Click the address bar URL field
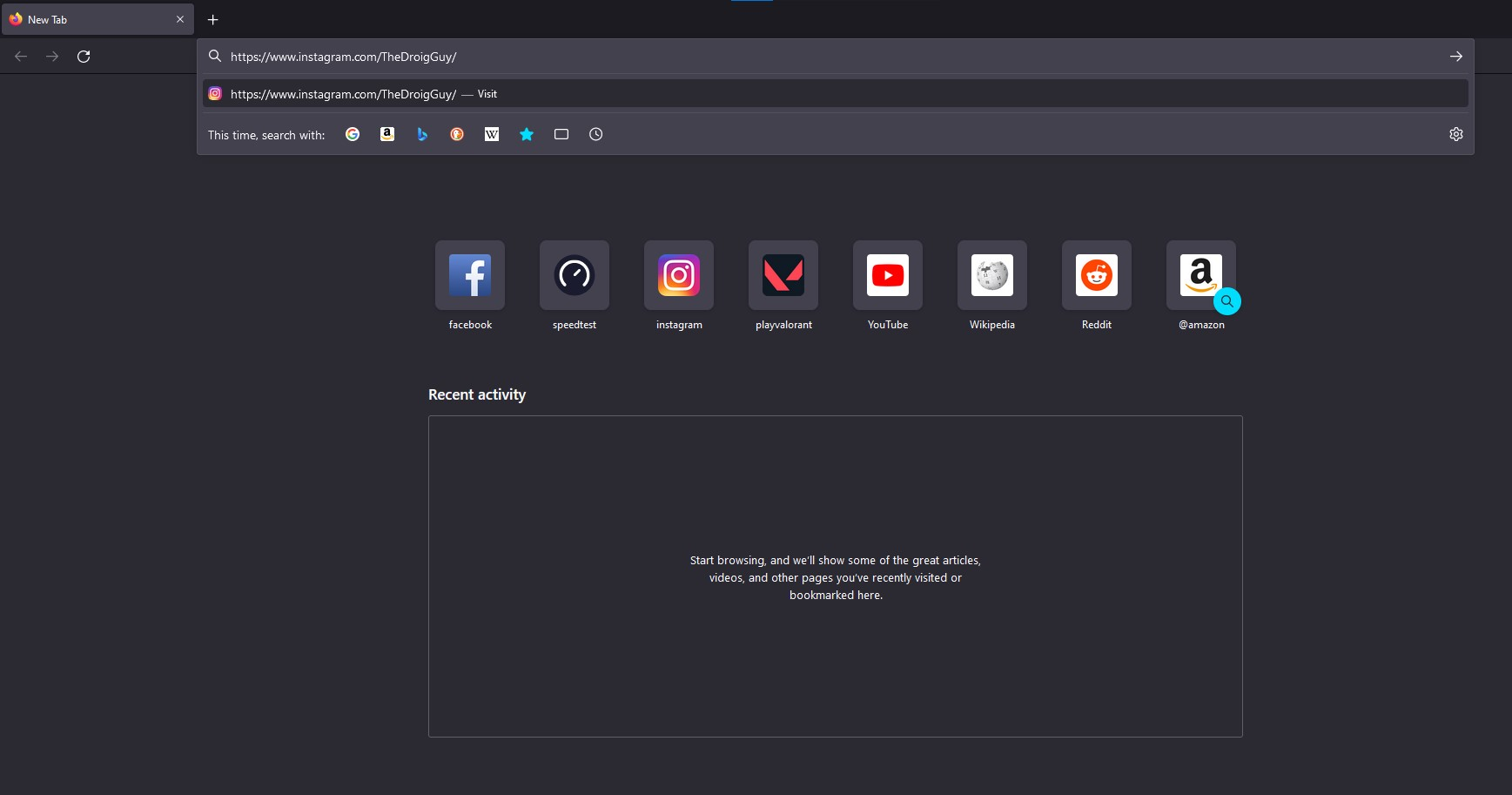The height and width of the screenshot is (795, 1512). pyautogui.click(x=834, y=57)
